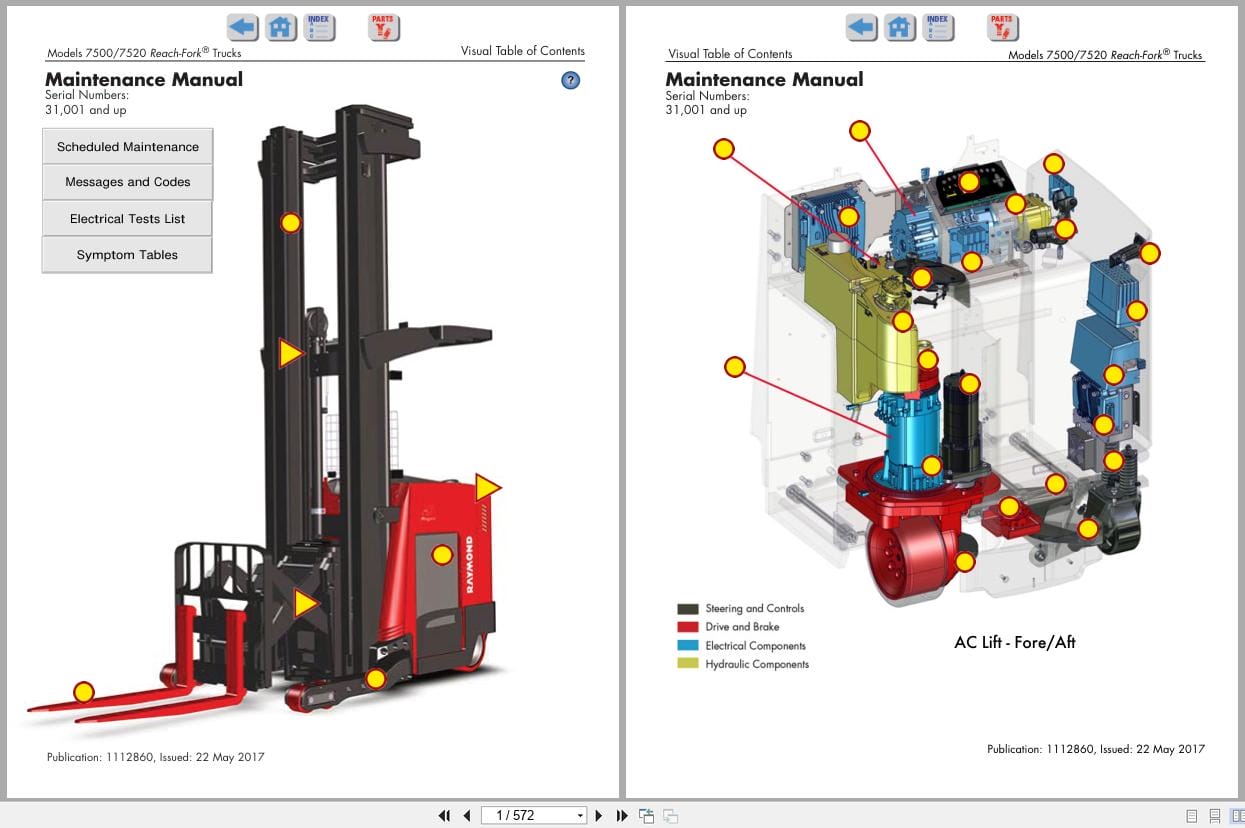This screenshot has width=1245, height=828.
Task: Open the Scheduled Maintenance section
Action: point(127,146)
